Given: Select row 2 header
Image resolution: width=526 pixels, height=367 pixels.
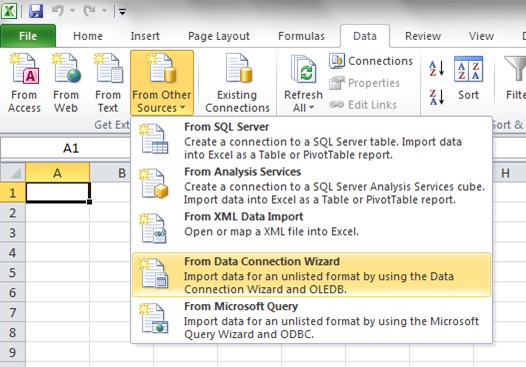Looking at the screenshot, I should [12, 213].
